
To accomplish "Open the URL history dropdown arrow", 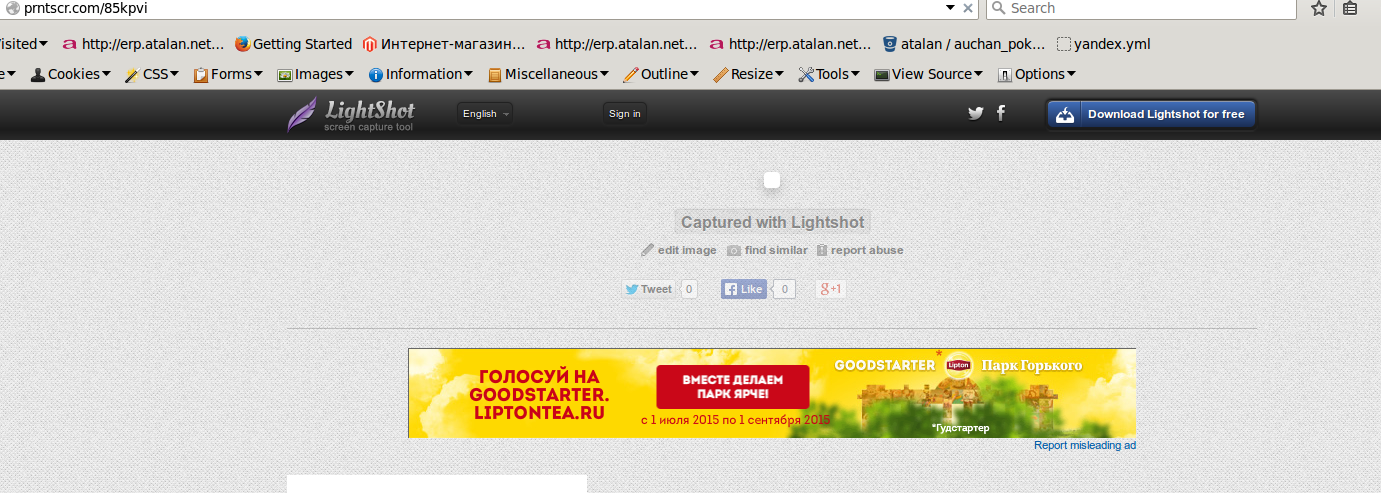I will [951, 8].
